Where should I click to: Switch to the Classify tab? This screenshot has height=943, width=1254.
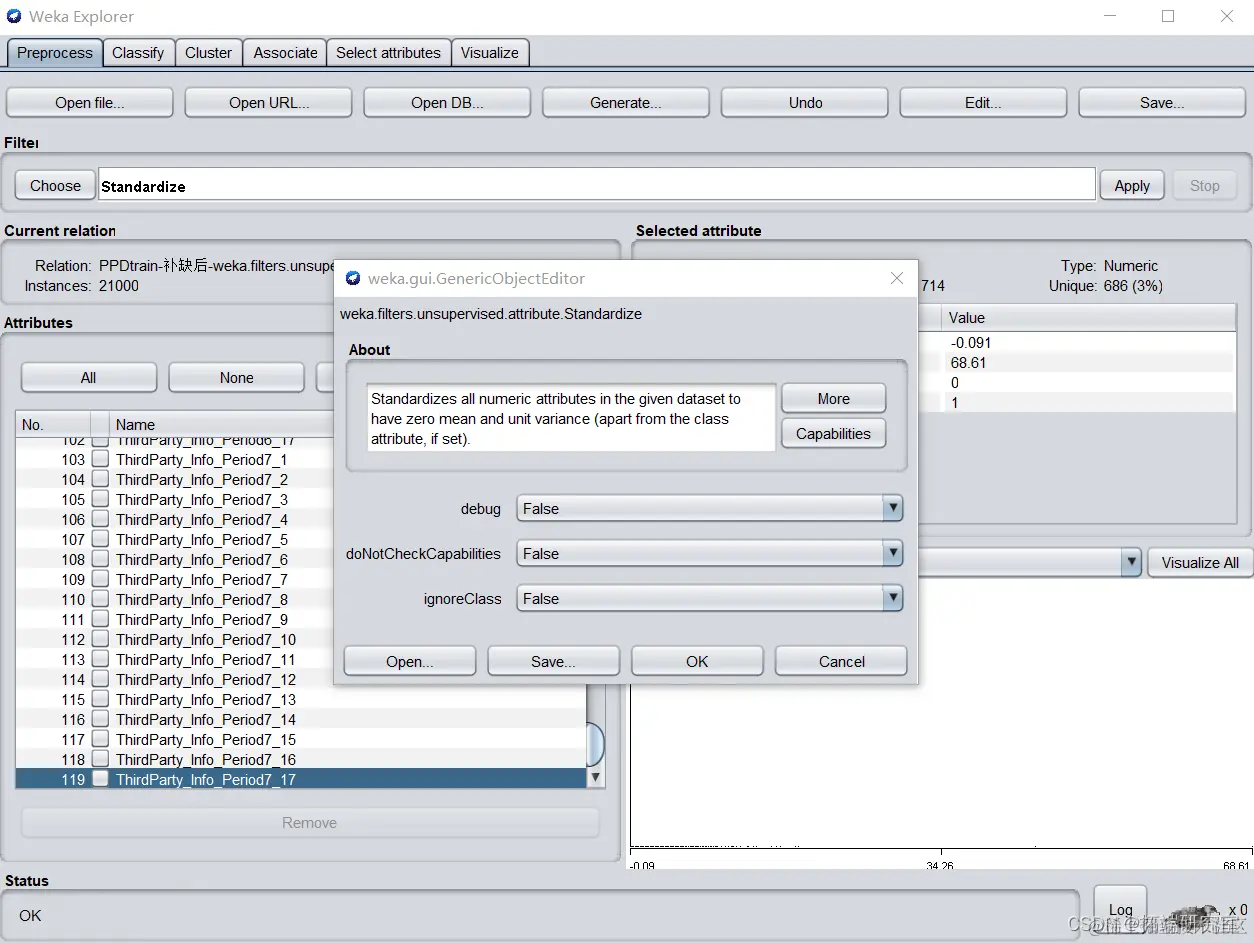pos(138,53)
